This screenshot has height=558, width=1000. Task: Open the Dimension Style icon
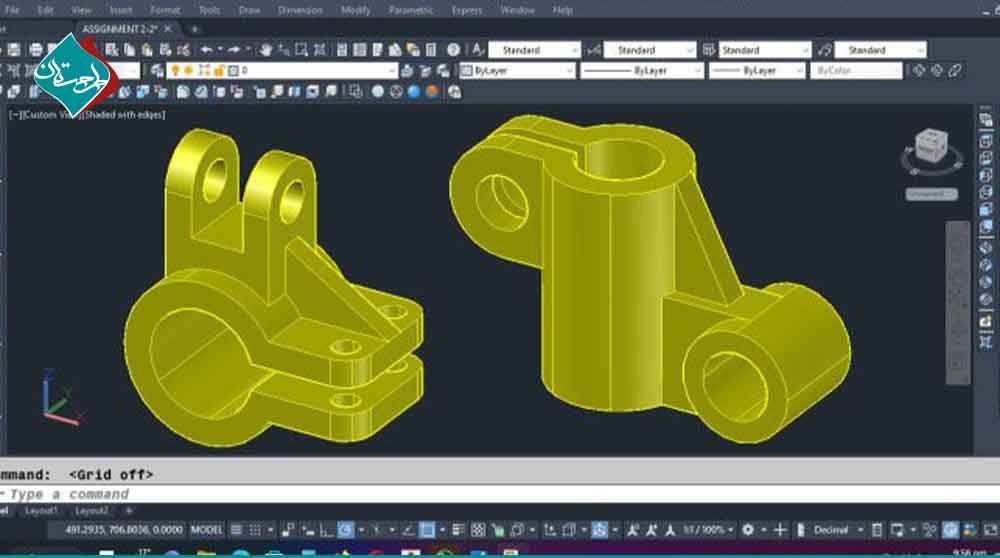click(594, 50)
